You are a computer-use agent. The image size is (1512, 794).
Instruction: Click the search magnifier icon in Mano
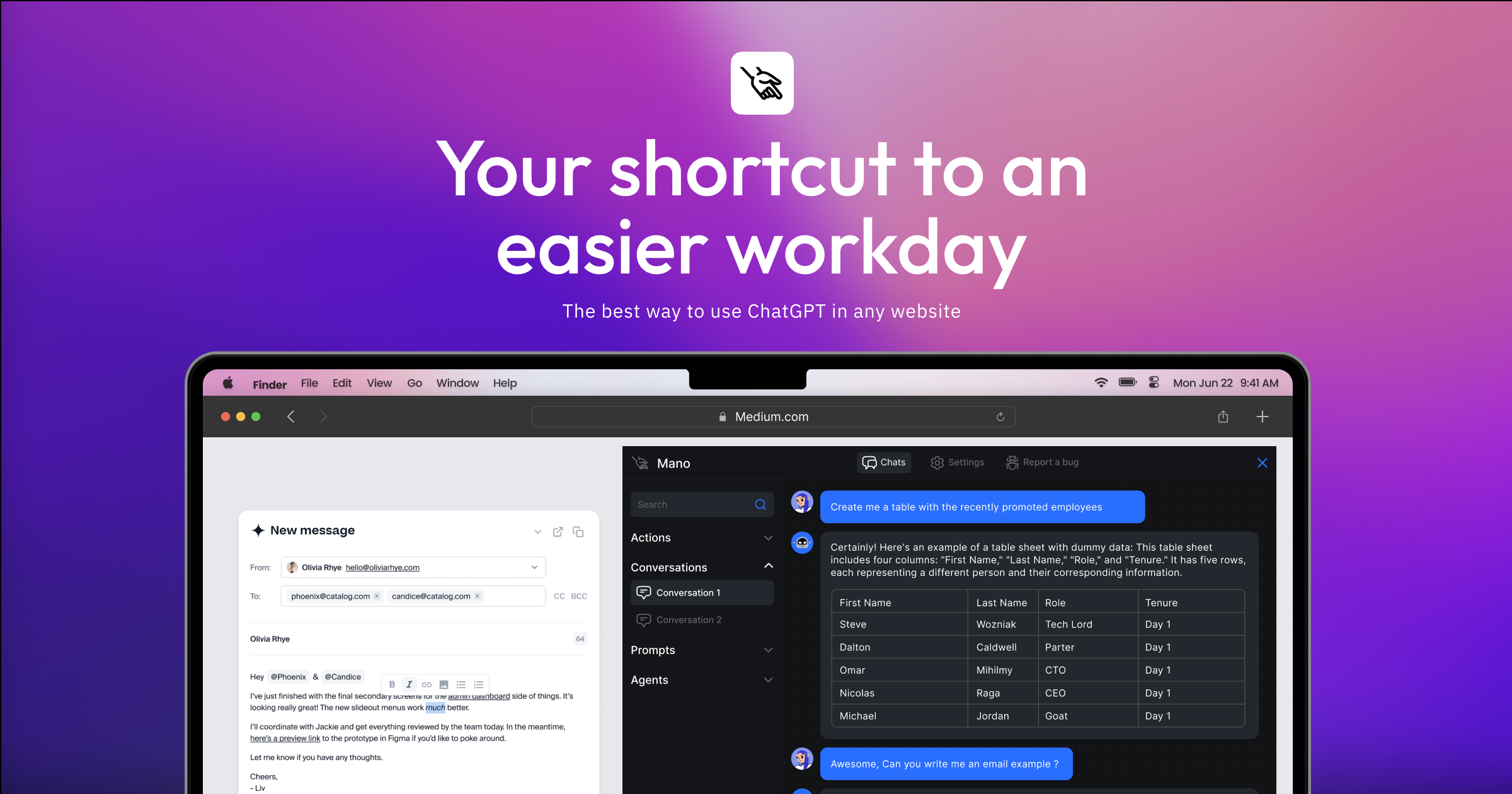(761, 505)
